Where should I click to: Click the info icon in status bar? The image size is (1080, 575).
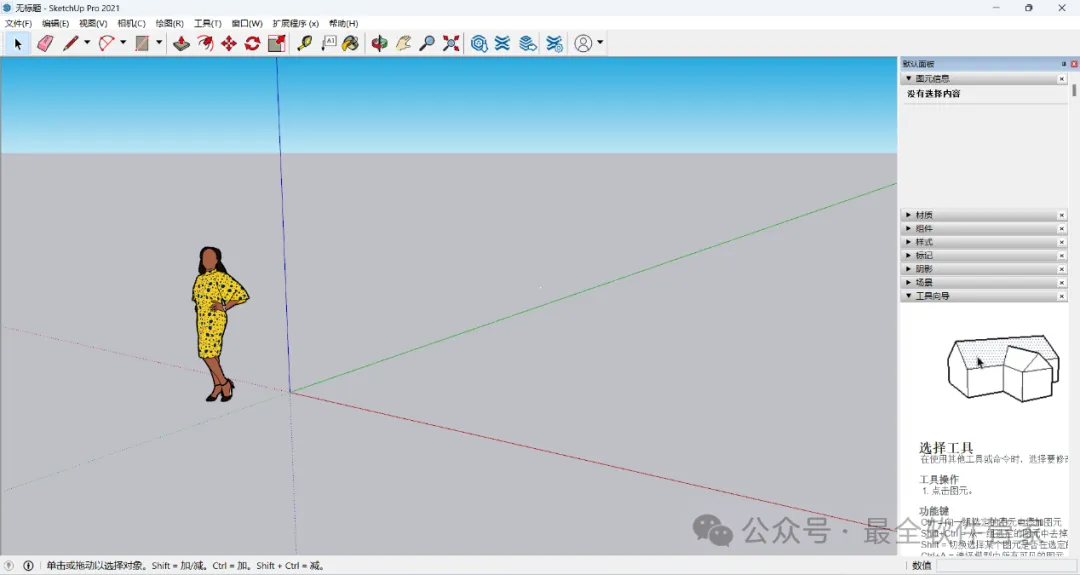tap(28, 565)
